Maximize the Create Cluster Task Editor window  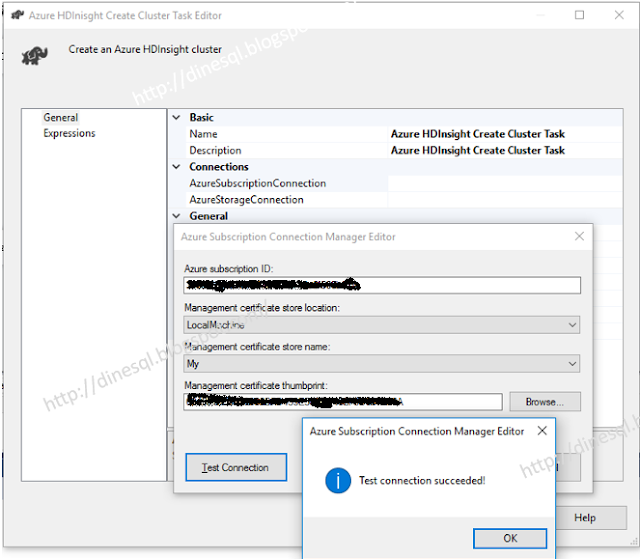pyautogui.click(x=579, y=15)
